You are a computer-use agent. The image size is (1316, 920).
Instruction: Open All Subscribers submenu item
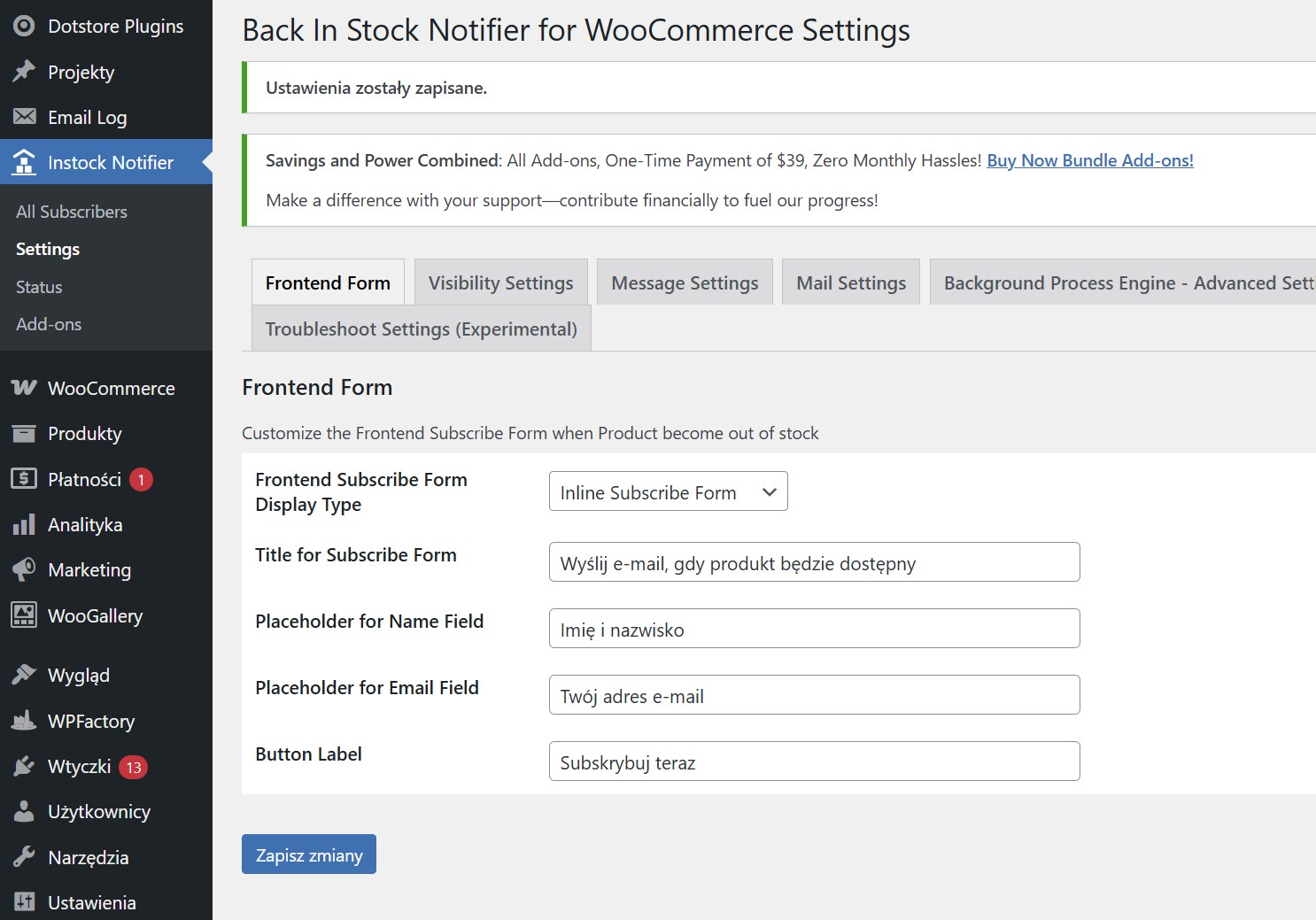(72, 212)
